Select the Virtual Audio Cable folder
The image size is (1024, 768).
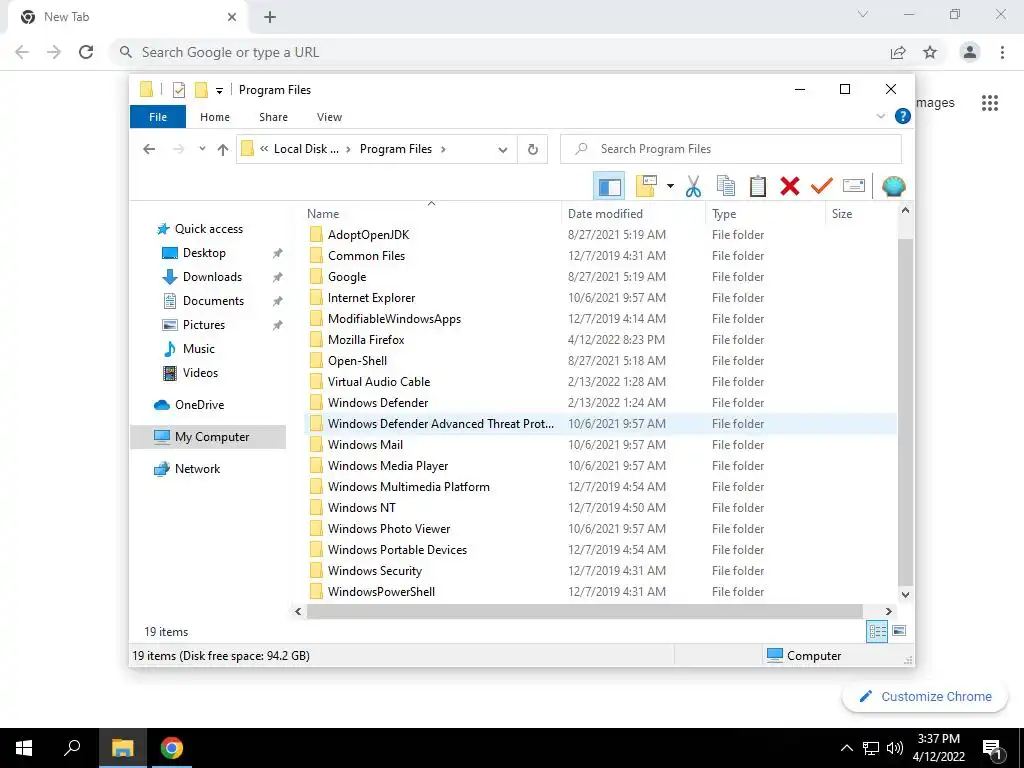379,382
